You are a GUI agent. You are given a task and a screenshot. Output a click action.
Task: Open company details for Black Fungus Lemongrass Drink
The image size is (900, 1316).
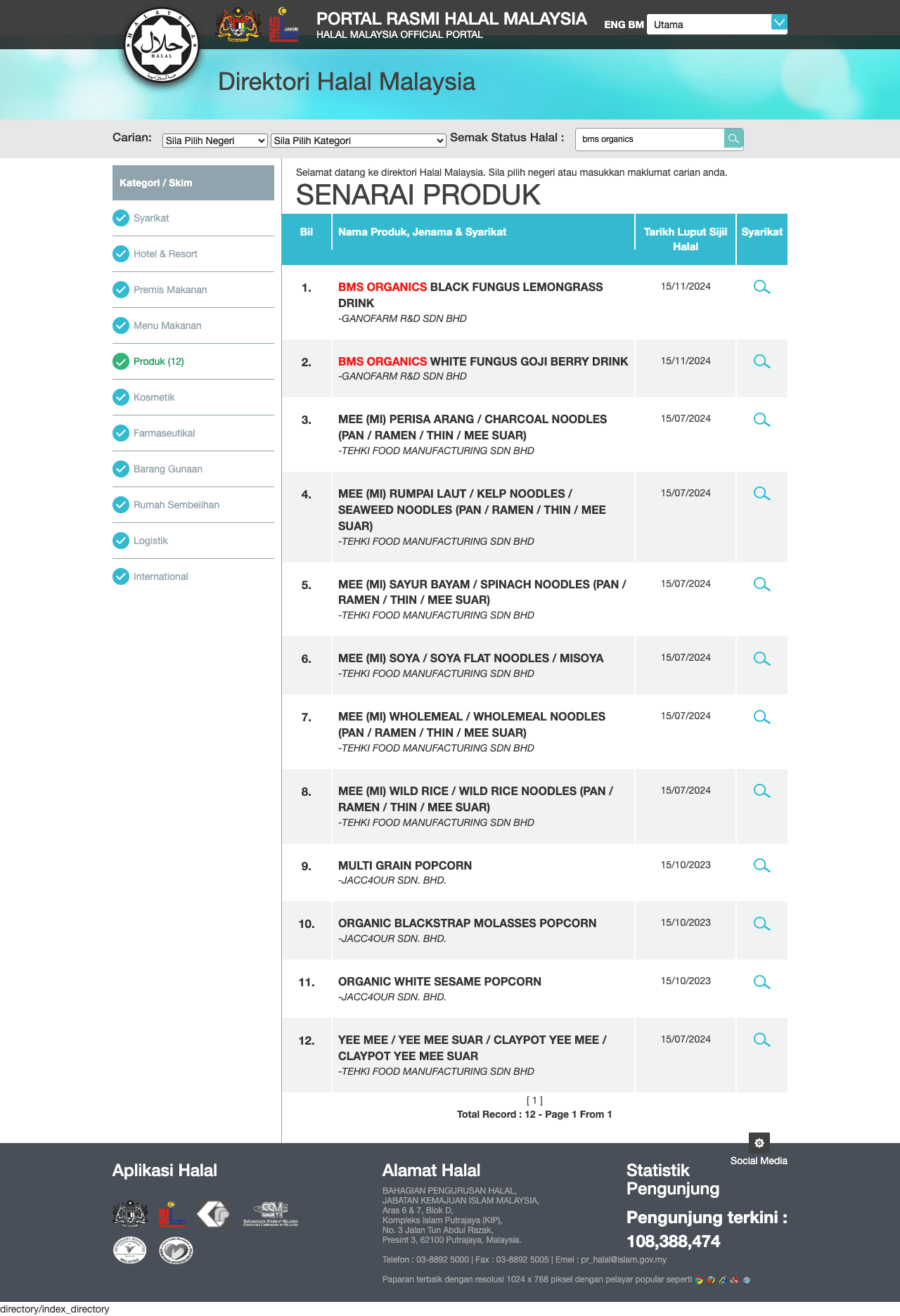pyautogui.click(x=761, y=287)
